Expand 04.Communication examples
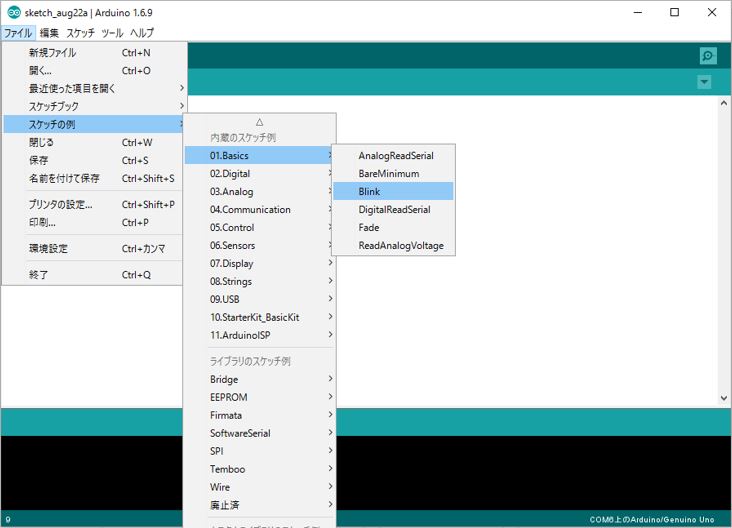732x528 pixels. [x=260, y=210]
